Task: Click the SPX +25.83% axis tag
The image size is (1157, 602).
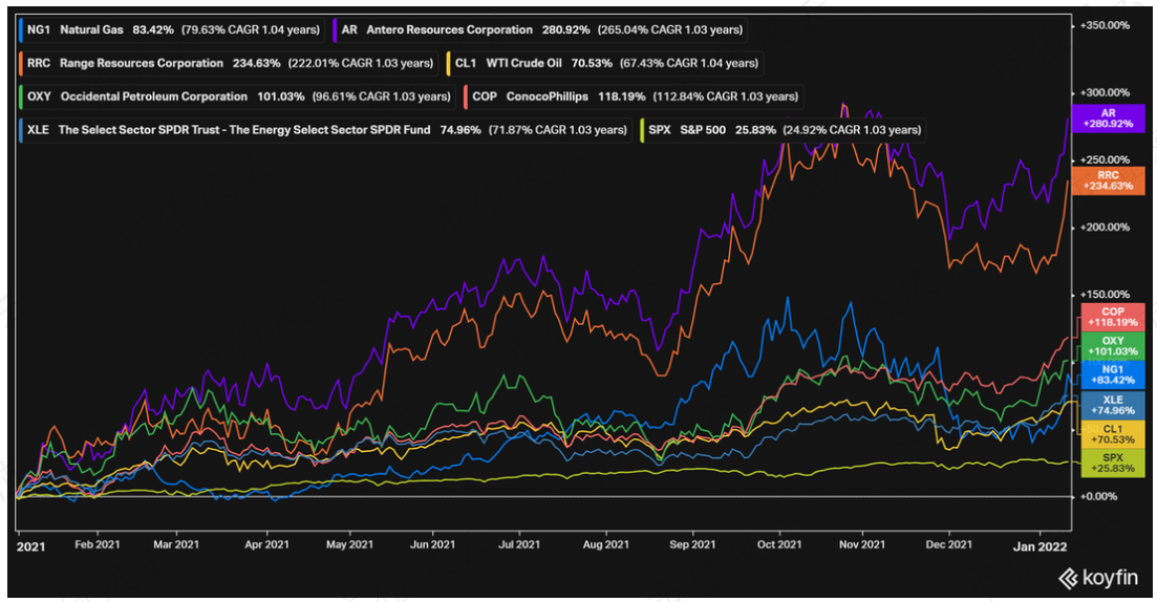Action: [1113, 463]
